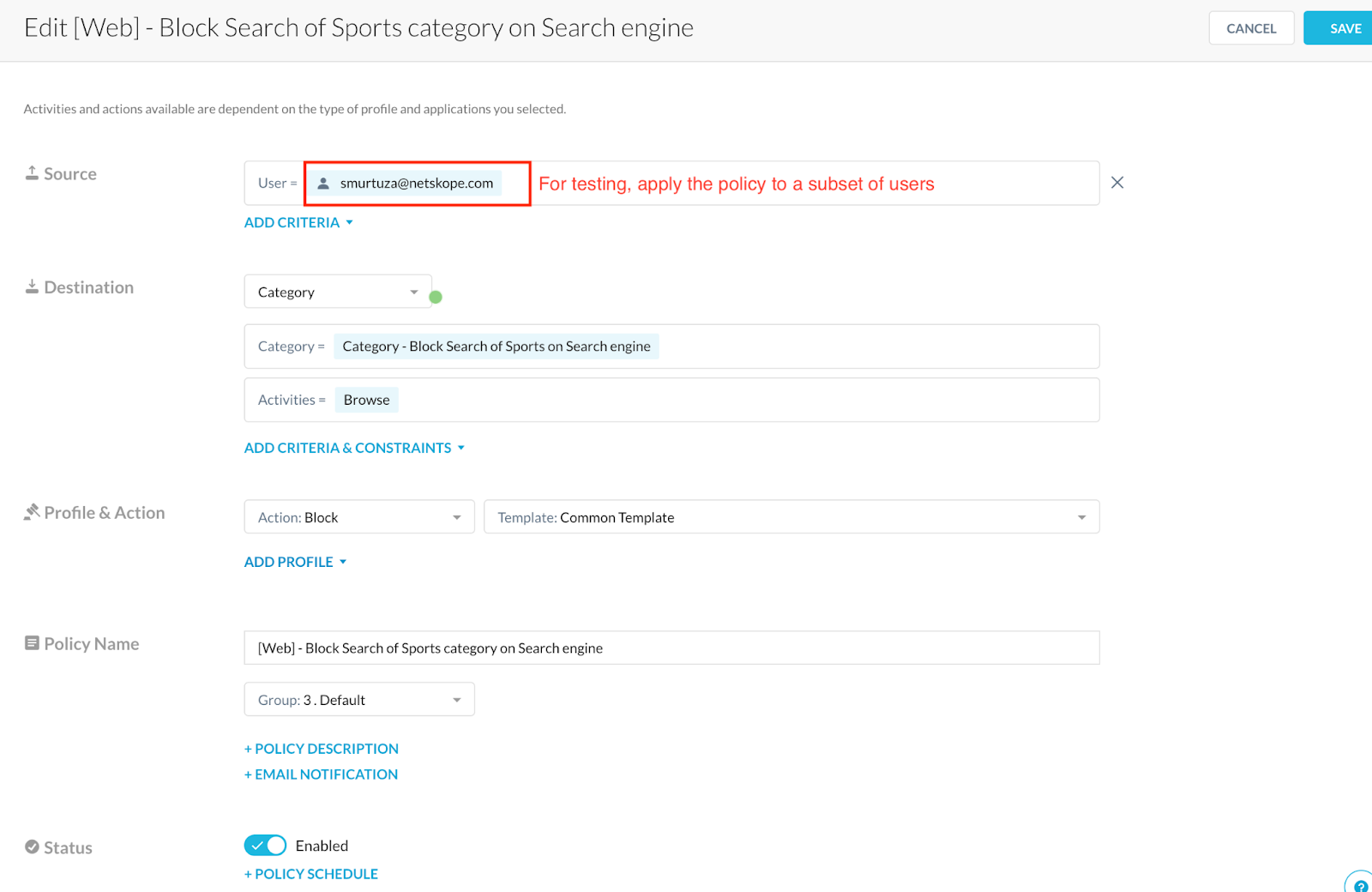The height and width of the screenshot is (892, 1372).
Task: Add a policy description
Action: tap(322, 749)
